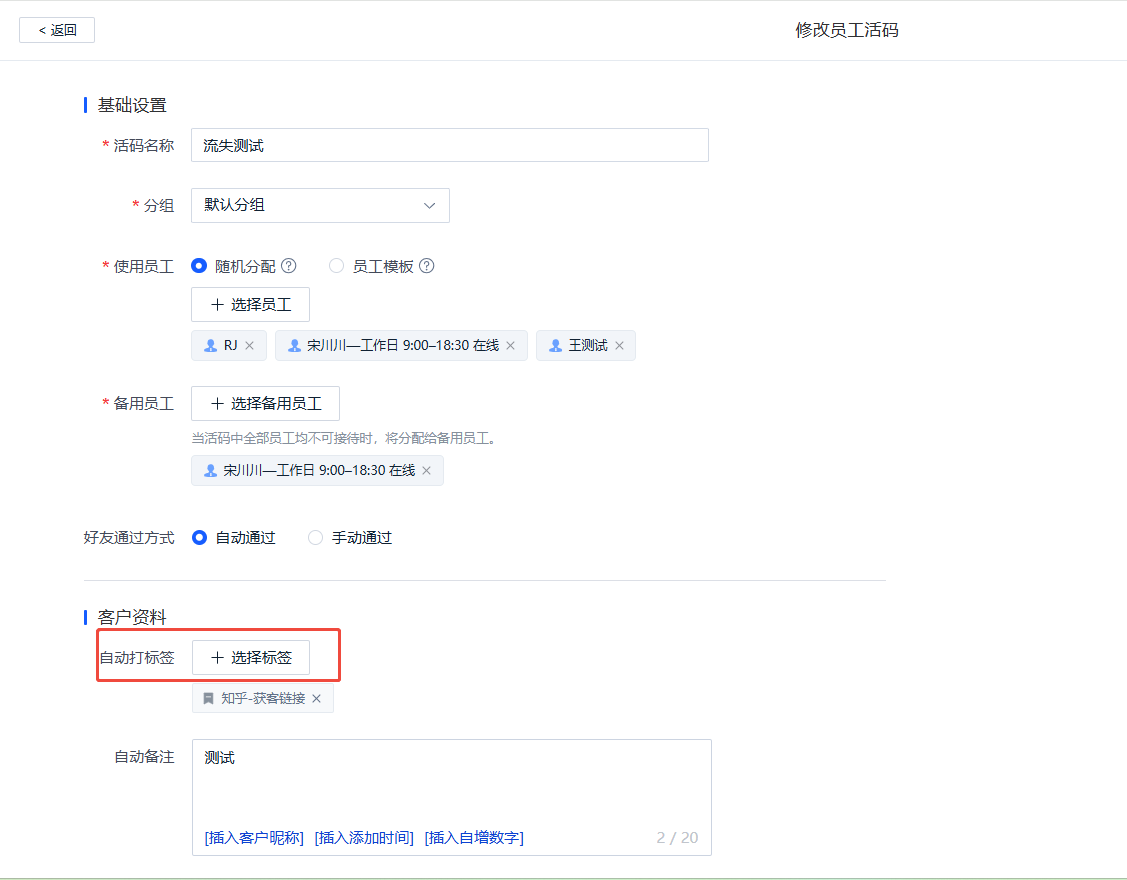Click the person icon on 王测试 chip
The width and height of the screenshot is (1127, 880).
tap(556, 346)
